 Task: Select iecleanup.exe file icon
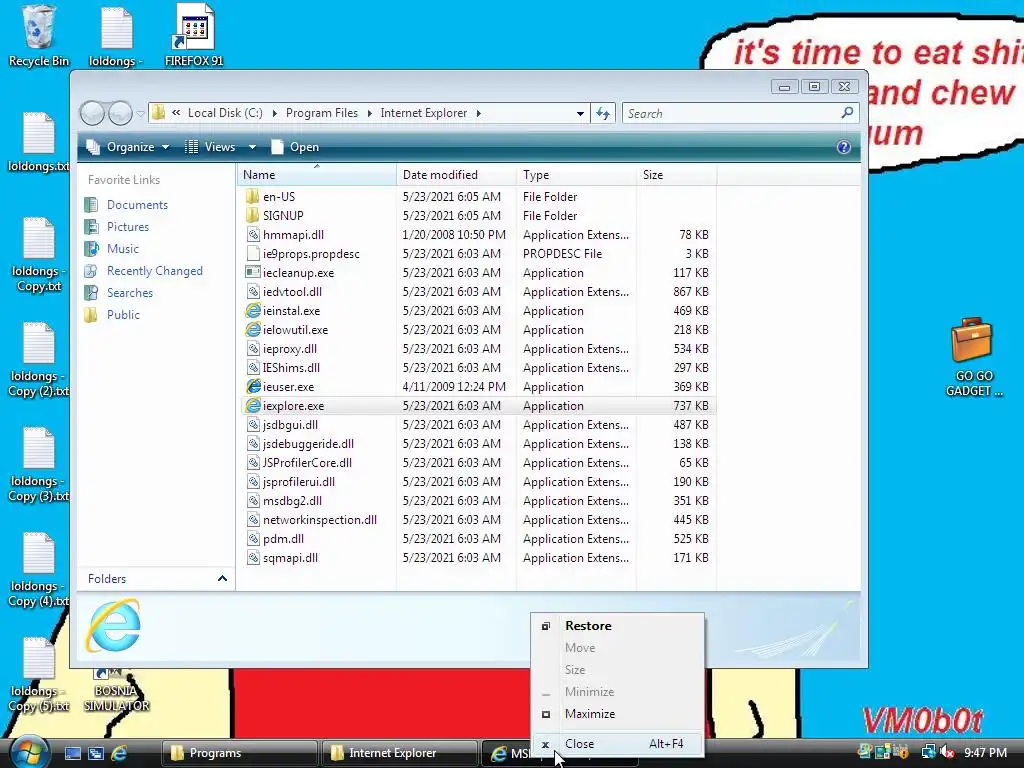coord(253,272)
